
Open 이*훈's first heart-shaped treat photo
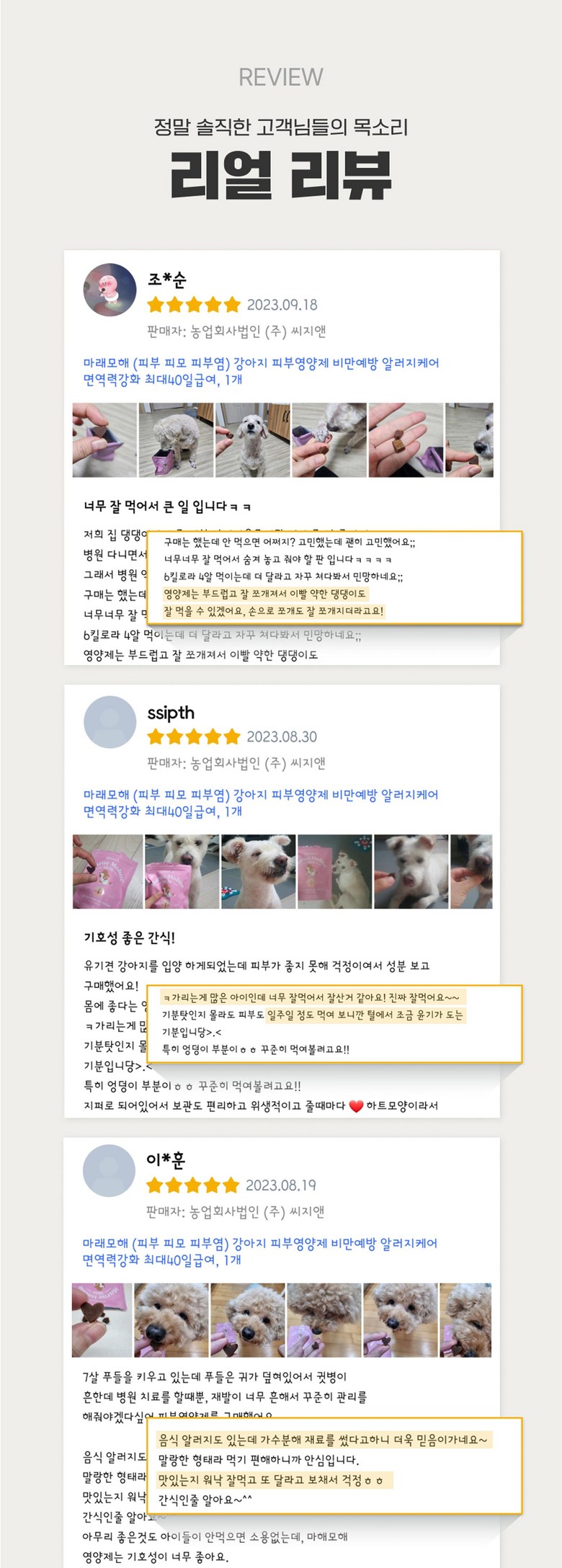pos(102,1319)
